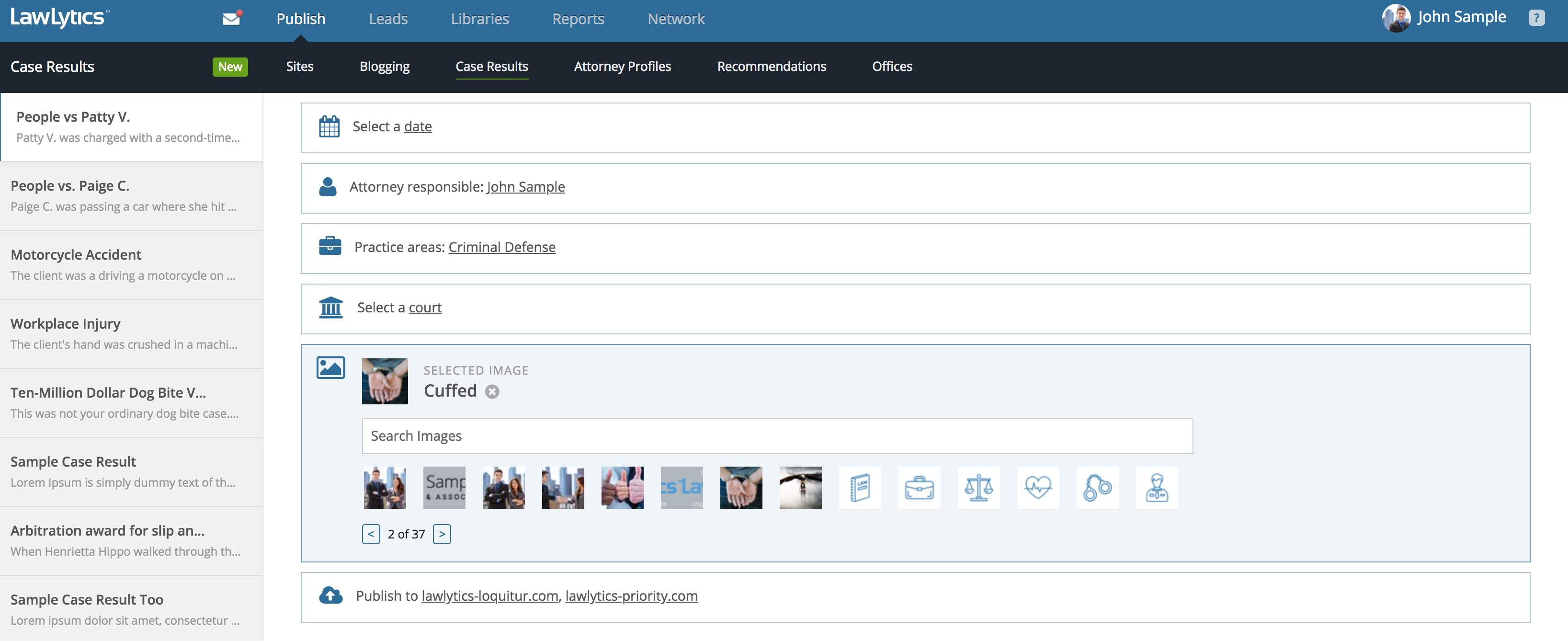Open the Network top menu

tap(676, 19)
